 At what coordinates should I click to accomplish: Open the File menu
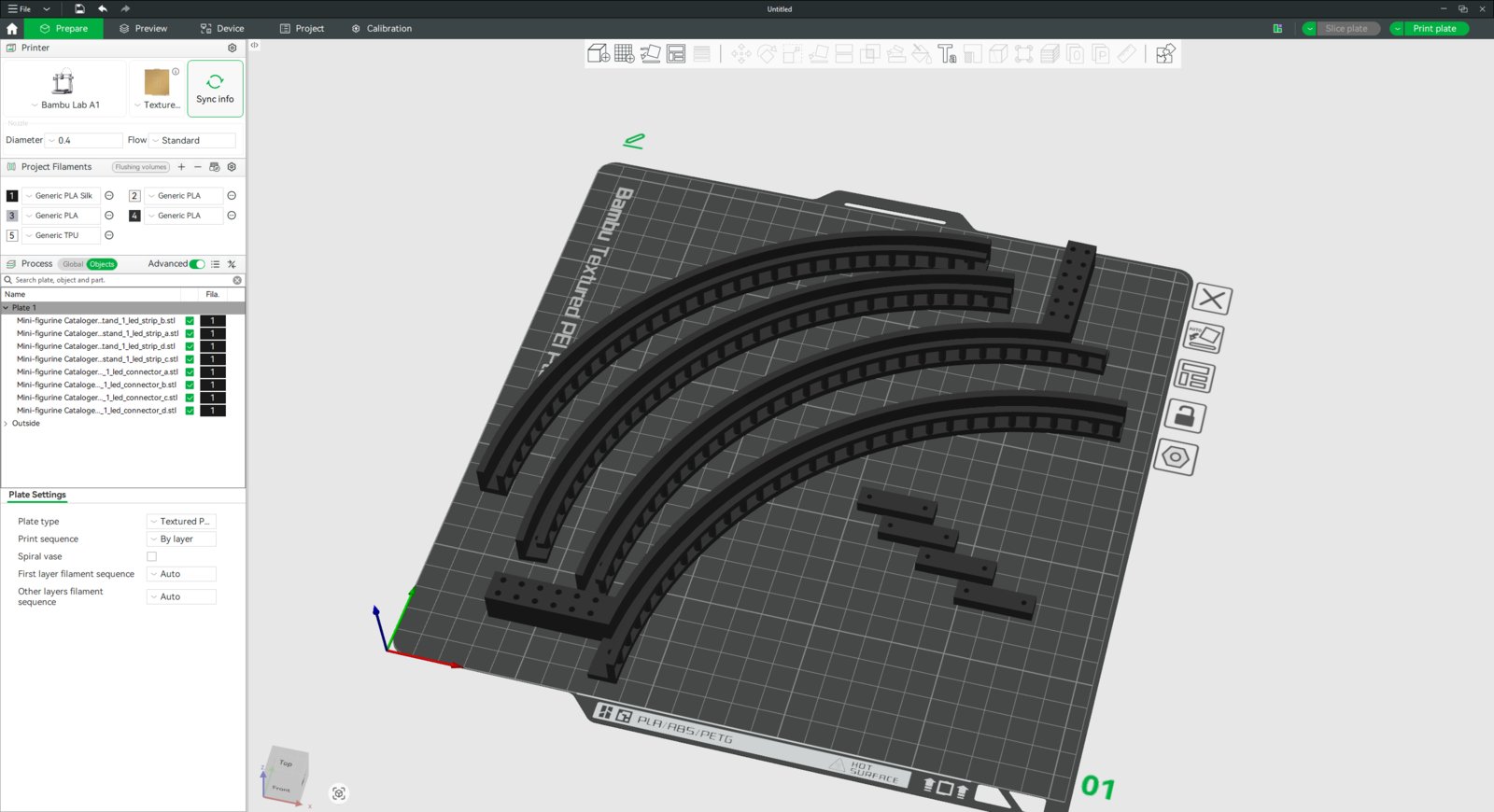(20, 8)
